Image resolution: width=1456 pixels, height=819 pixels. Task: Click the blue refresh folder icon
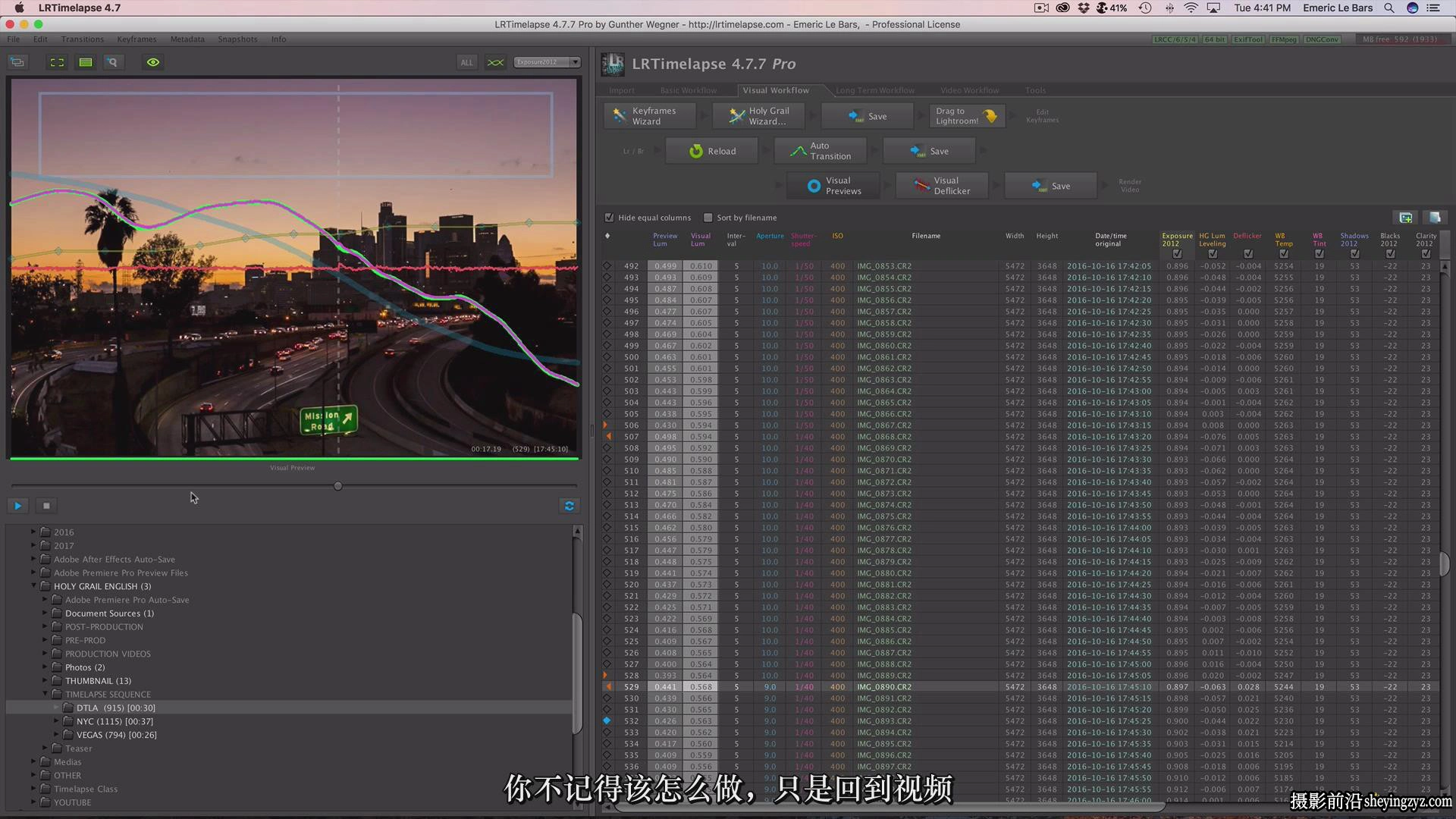pos(569,506)
